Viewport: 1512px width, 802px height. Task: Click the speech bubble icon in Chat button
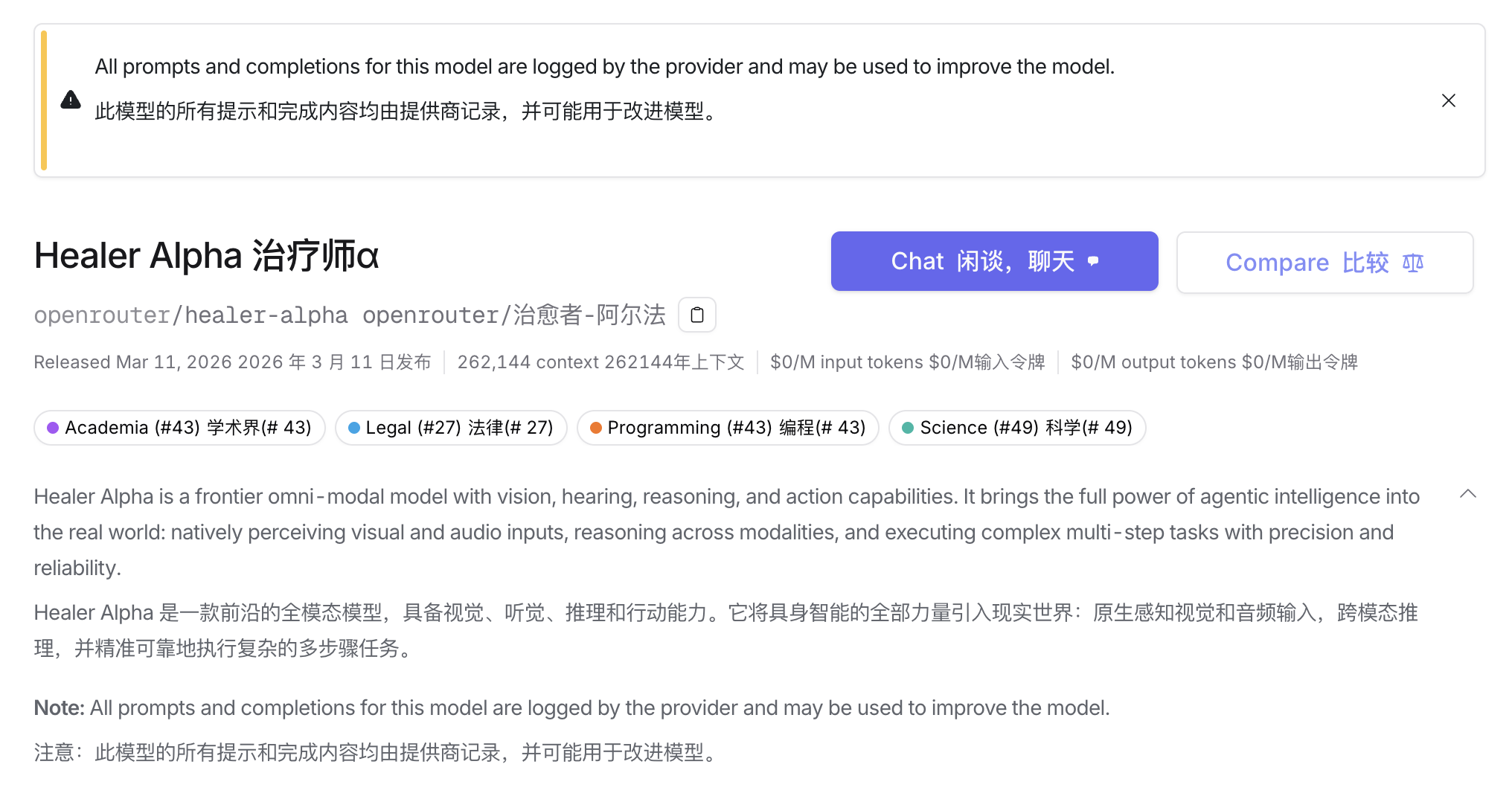tap(1094, 260)
